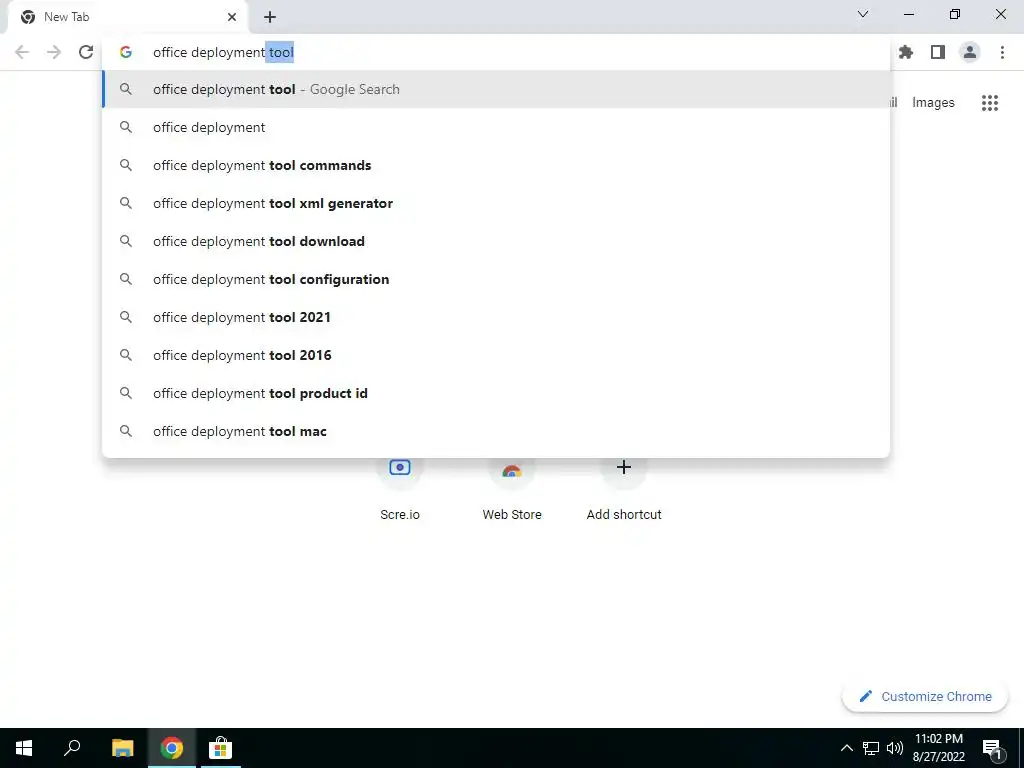1024x768 pixels.
Task: Go forward using the forward arrow
Action: coord(54,52)
